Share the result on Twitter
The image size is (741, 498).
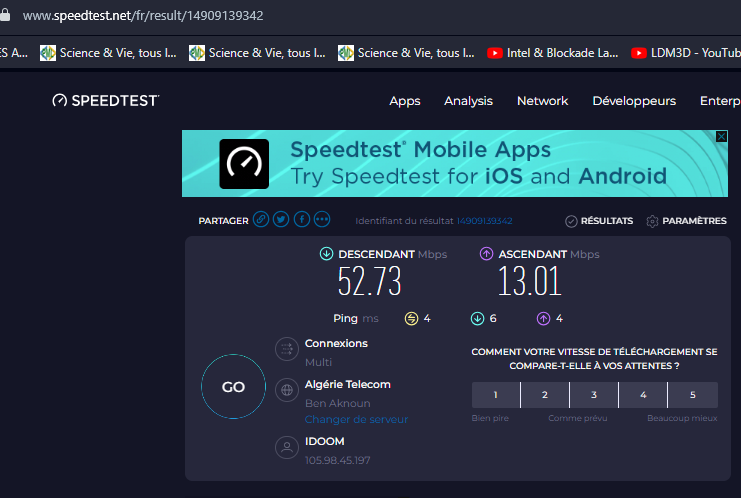[281, 220]
